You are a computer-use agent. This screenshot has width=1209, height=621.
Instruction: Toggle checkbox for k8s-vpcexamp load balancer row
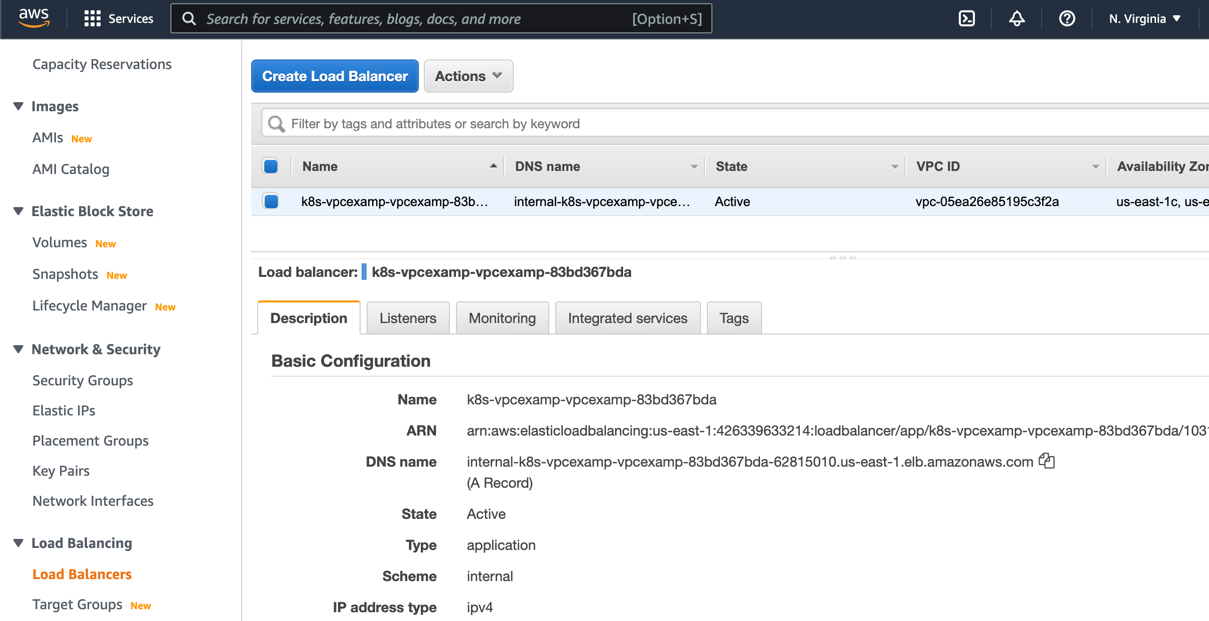pyautogui.click(x=271, y=201)
